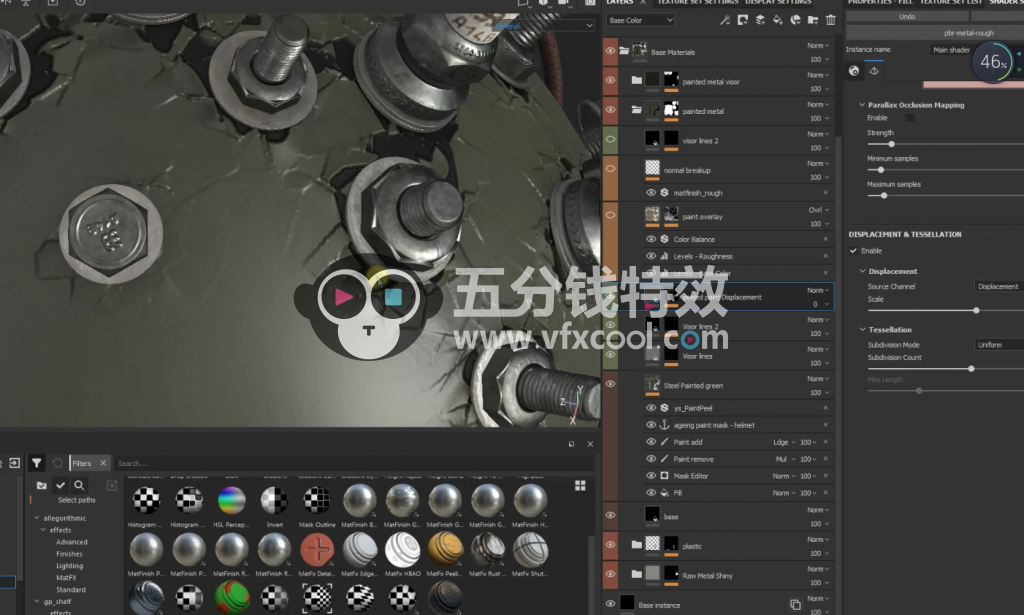1024x615 pixels.
Task: Remove the matfinish_rough filter
Action: point(825,193)
